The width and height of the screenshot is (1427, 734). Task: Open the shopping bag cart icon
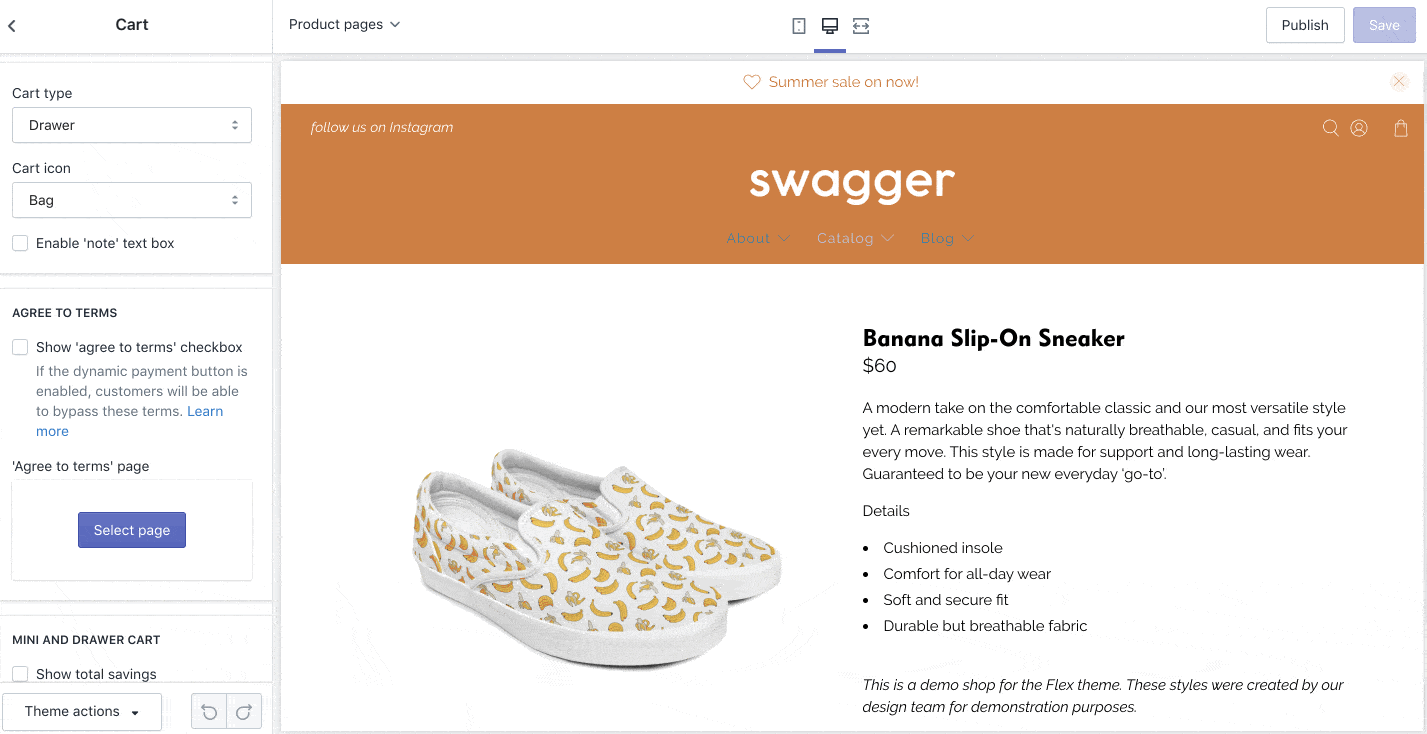coord(1401,128)
